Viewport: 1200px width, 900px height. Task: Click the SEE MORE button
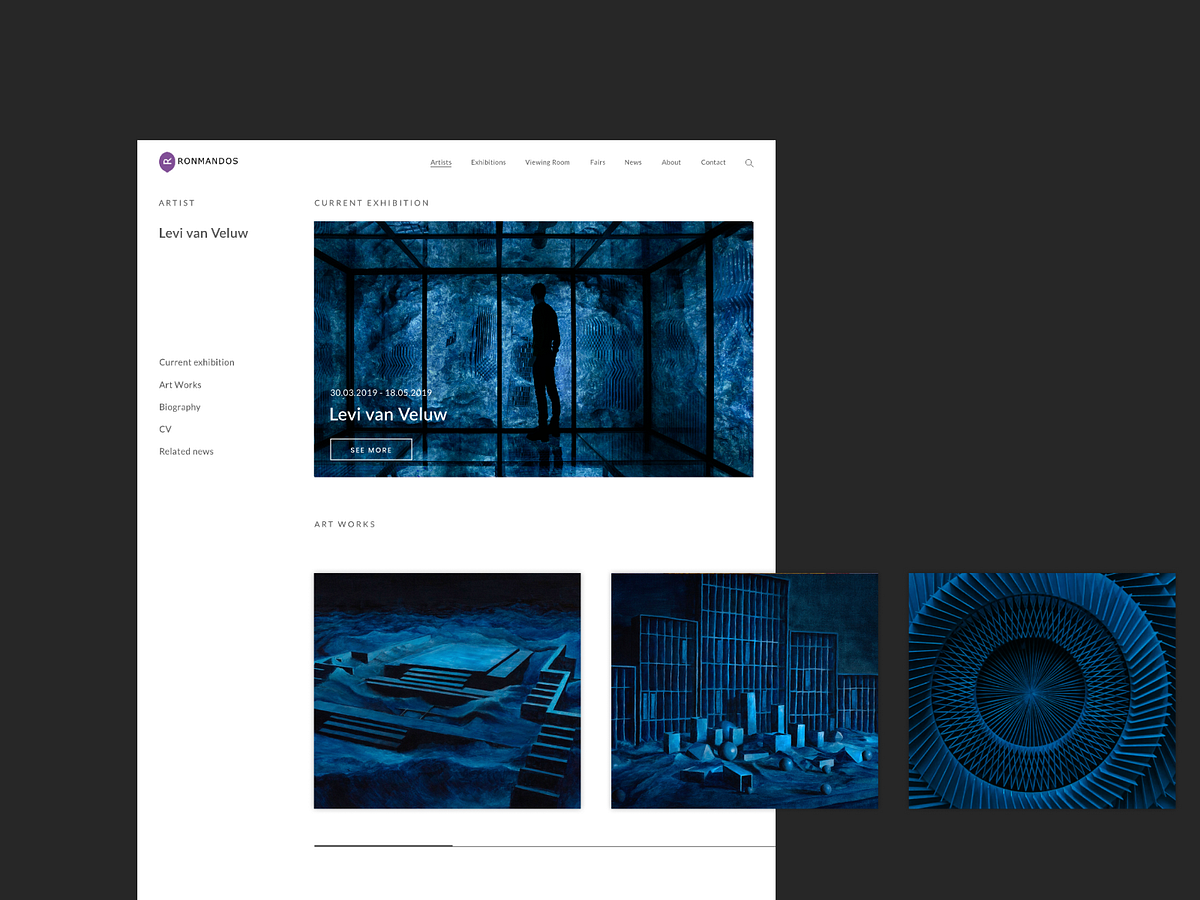[370, 449]
